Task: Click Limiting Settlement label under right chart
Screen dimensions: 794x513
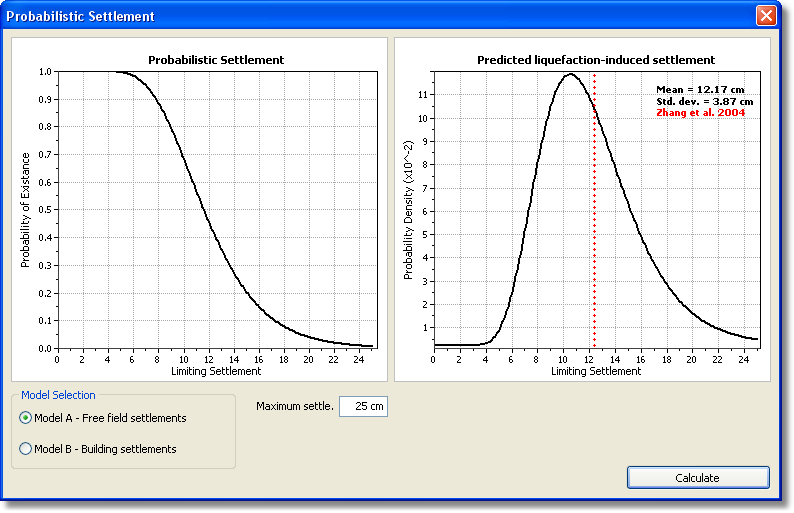Action: (x=595, y=371)
